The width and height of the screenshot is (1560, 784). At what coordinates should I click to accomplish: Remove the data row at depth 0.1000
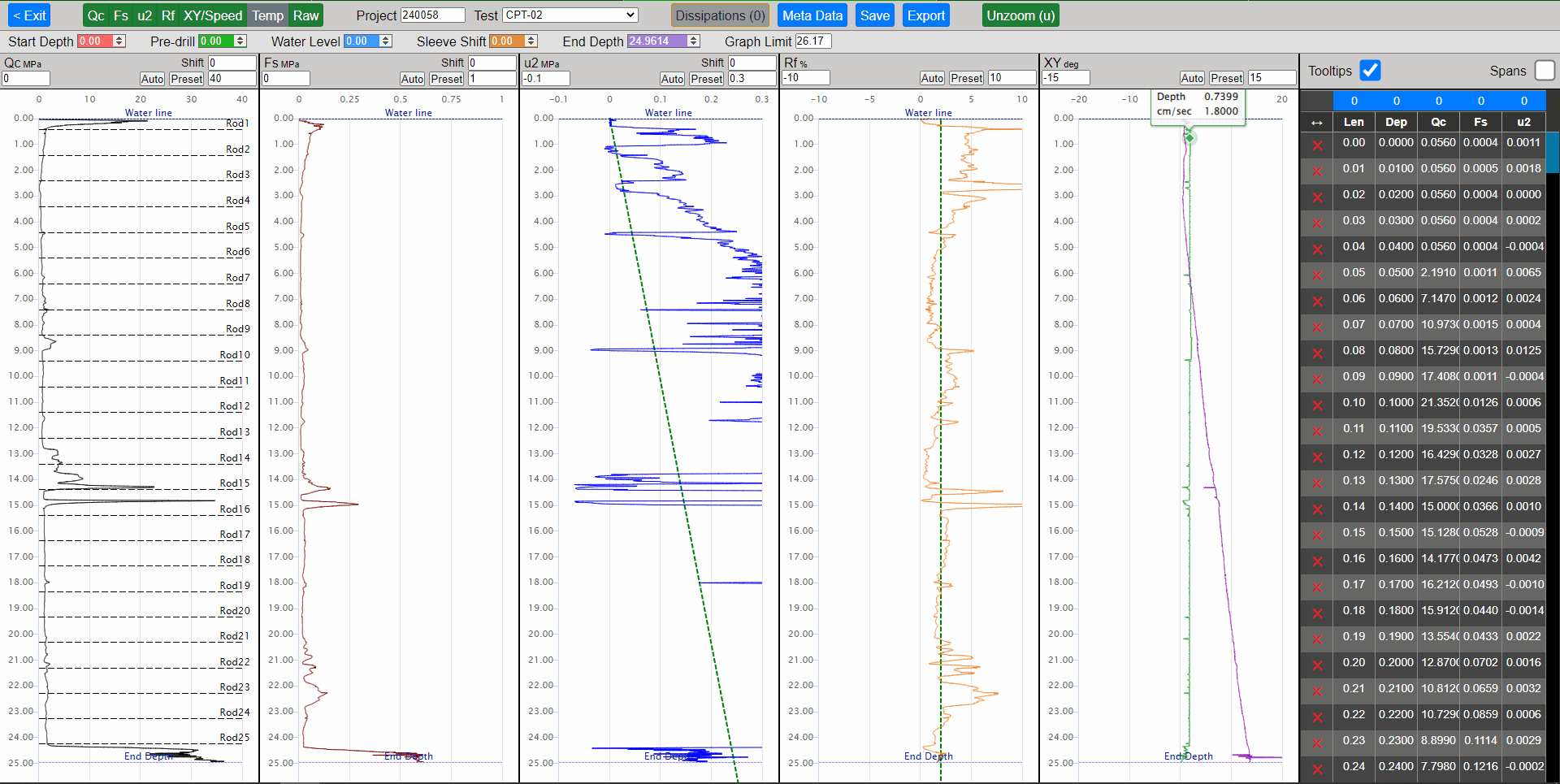pyautogui.click(x=1317, y=405)
